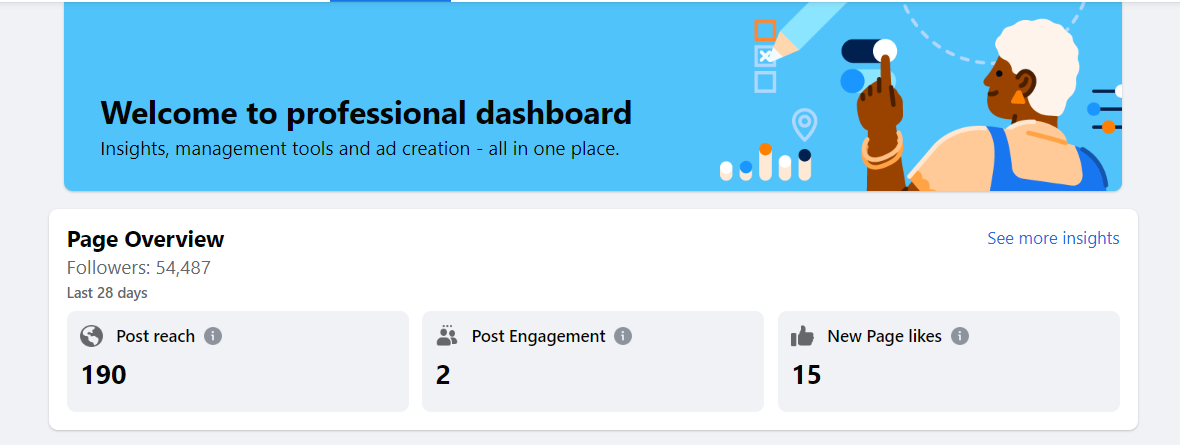Click the slider controls illustration at banner edge

pos(1106,109)
